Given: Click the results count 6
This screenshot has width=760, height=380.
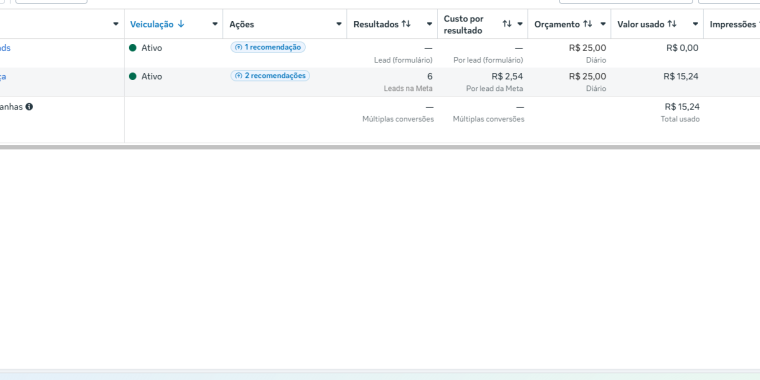Looking at the screenshot, I should click(x=429, y=76).
